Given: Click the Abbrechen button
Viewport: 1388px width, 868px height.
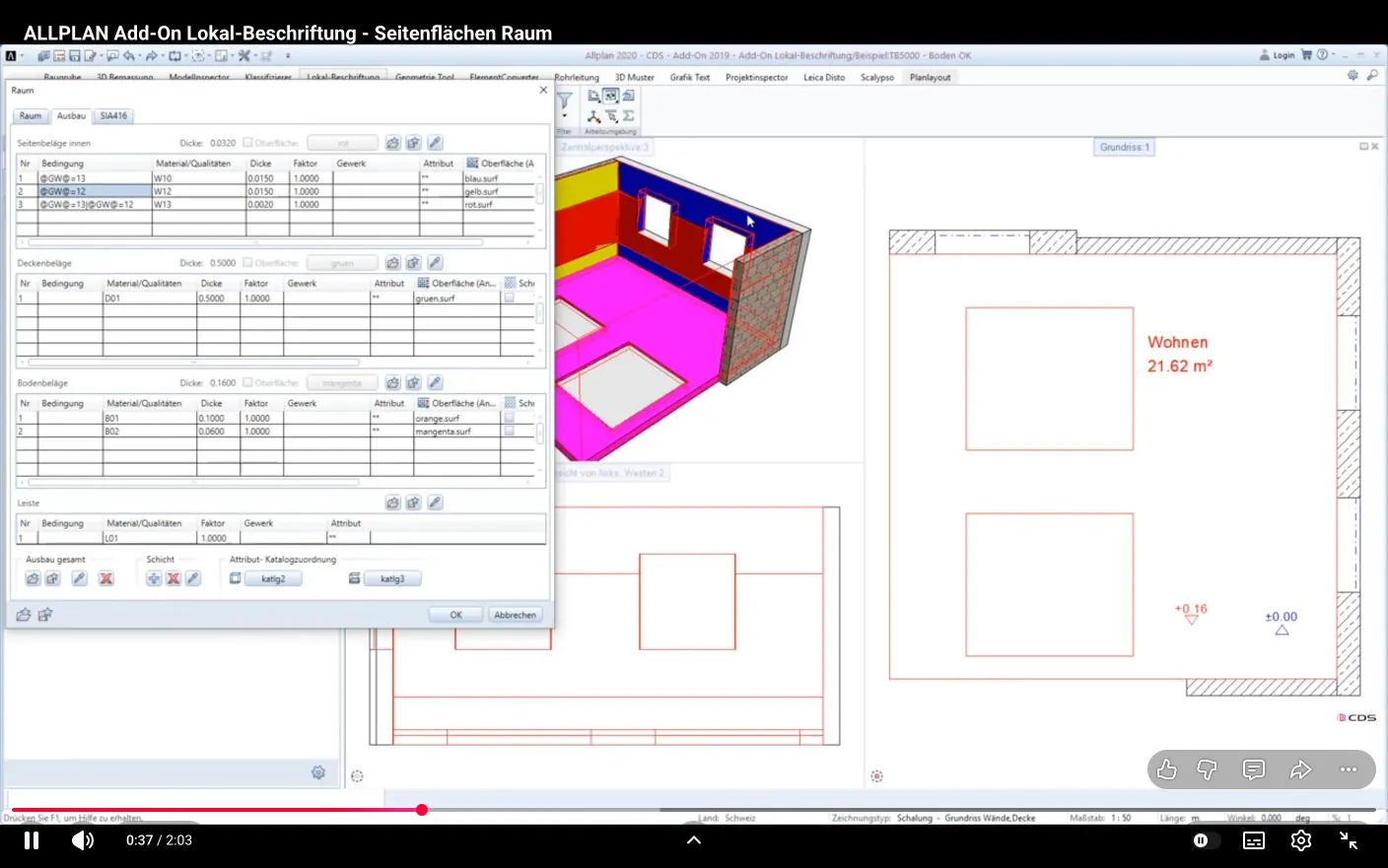Looking at the screenshot, I should pos(515,615).
